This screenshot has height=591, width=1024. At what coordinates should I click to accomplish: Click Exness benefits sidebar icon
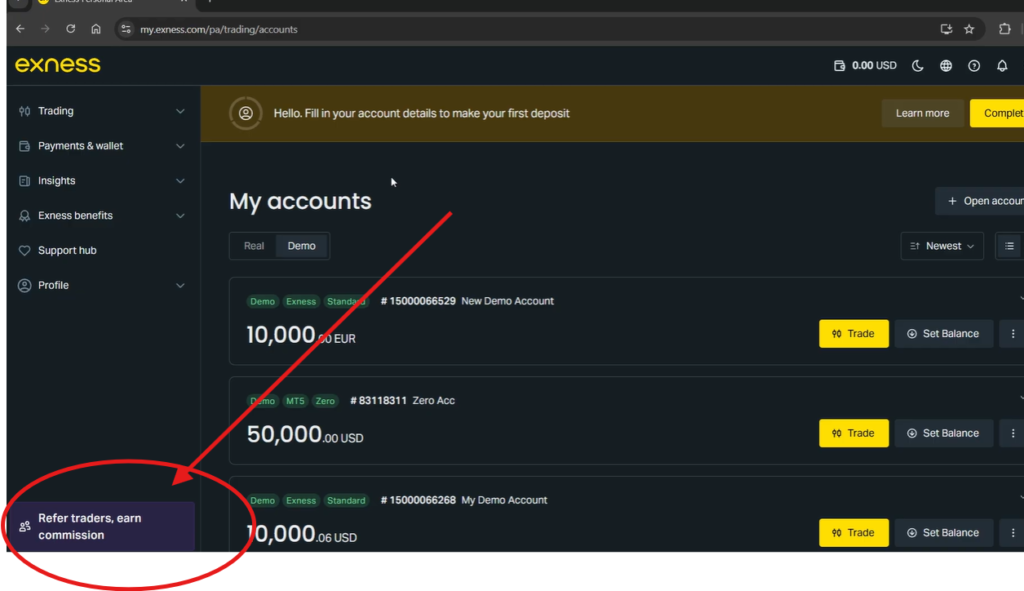(24, 216)
